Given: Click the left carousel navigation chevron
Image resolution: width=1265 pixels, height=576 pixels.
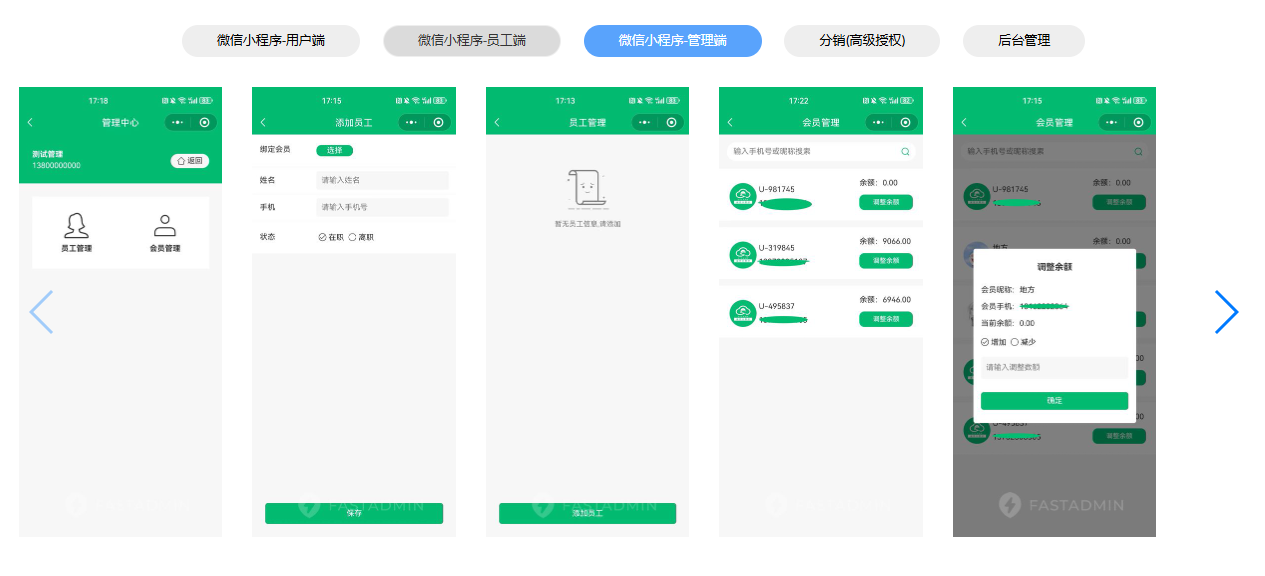Looking at the screenshot, I should coord(40,312).
